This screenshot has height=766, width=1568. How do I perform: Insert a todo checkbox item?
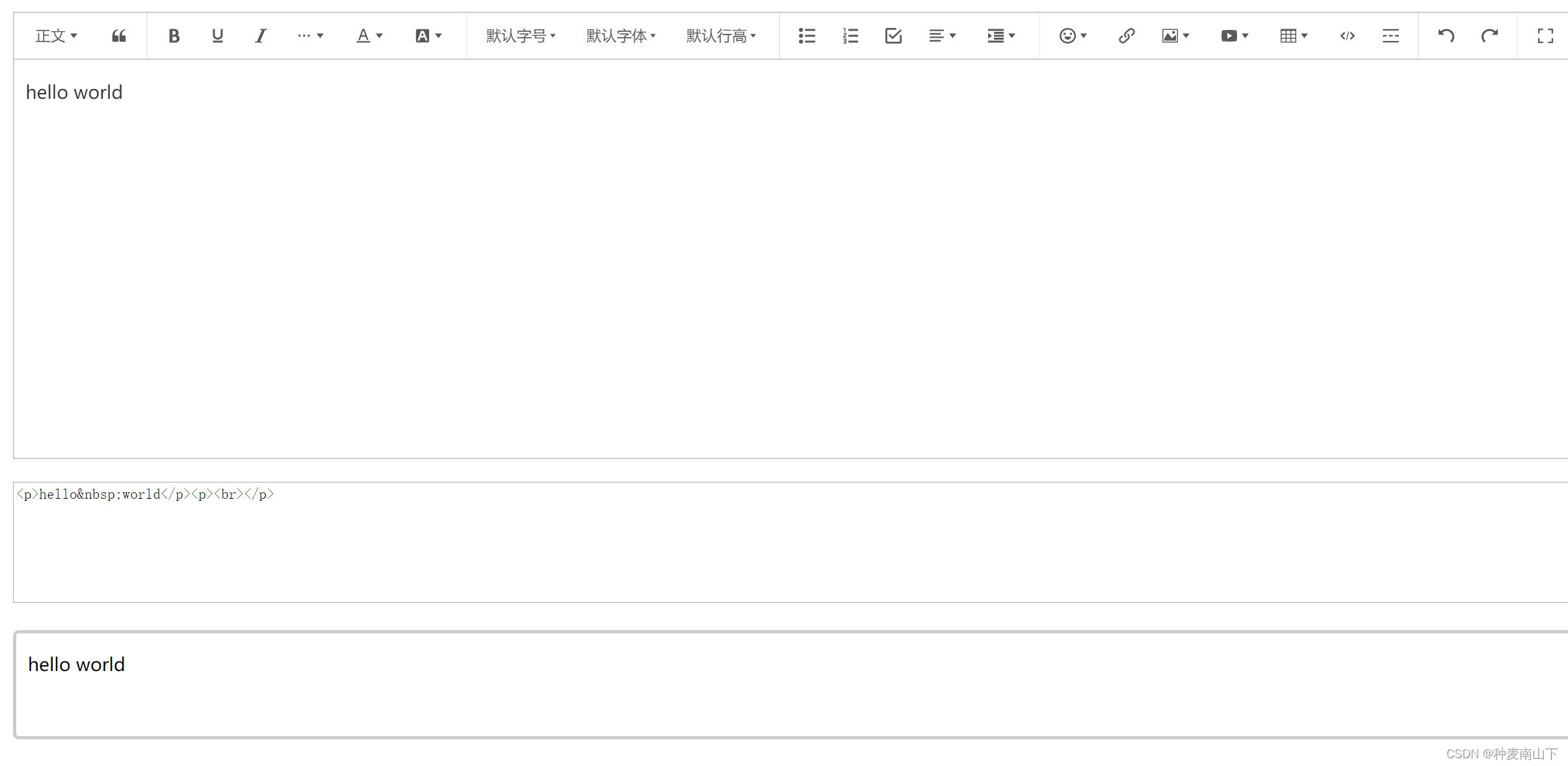(893, 36)
